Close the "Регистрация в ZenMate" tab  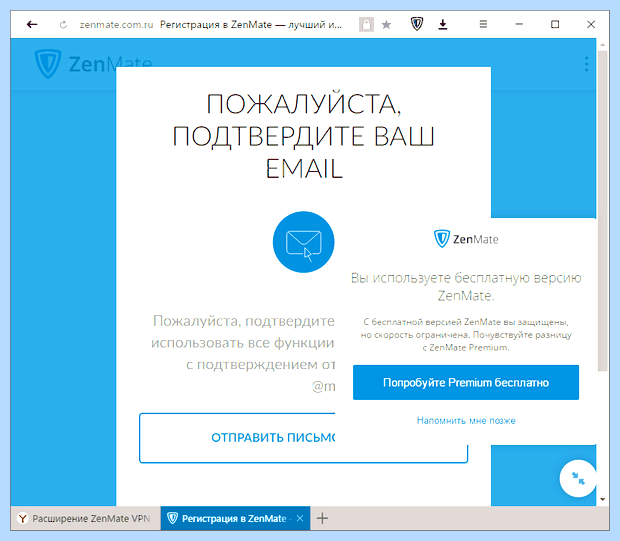click(x=300, y=518)
